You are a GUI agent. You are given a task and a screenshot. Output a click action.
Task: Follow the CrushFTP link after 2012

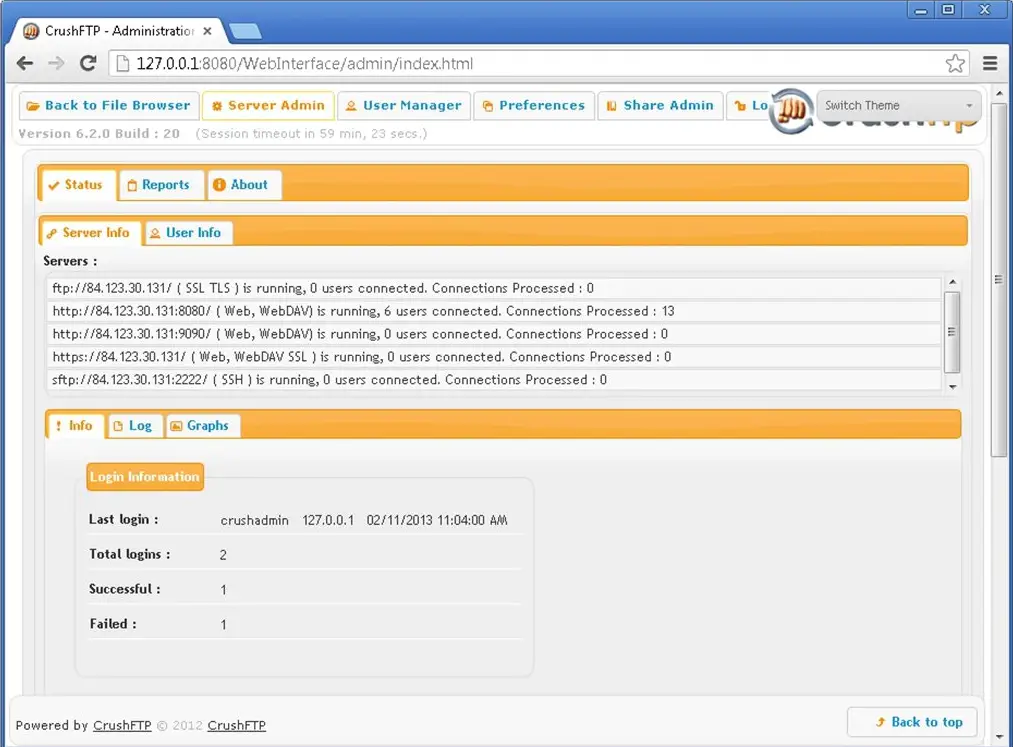(236, 725)
